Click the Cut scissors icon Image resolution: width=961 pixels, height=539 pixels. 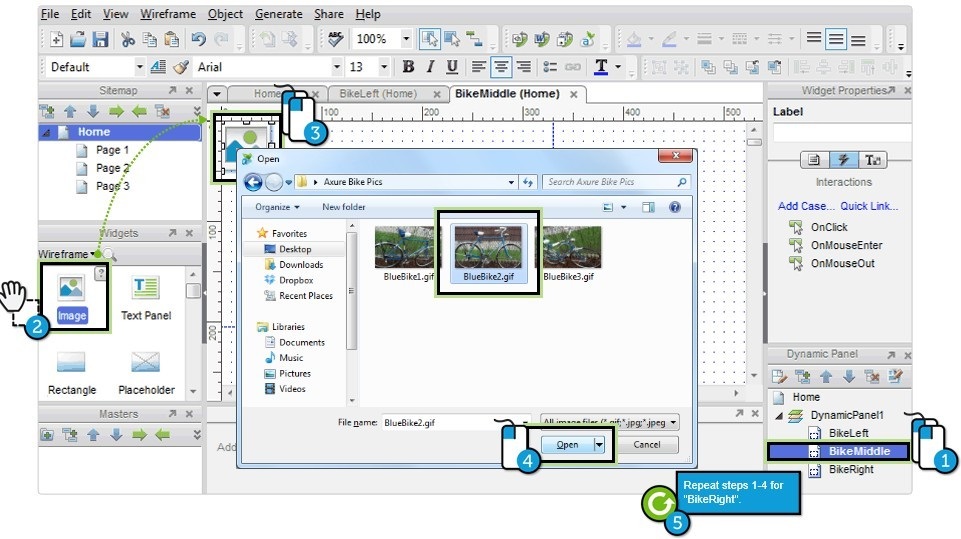(x=128, y=39)
